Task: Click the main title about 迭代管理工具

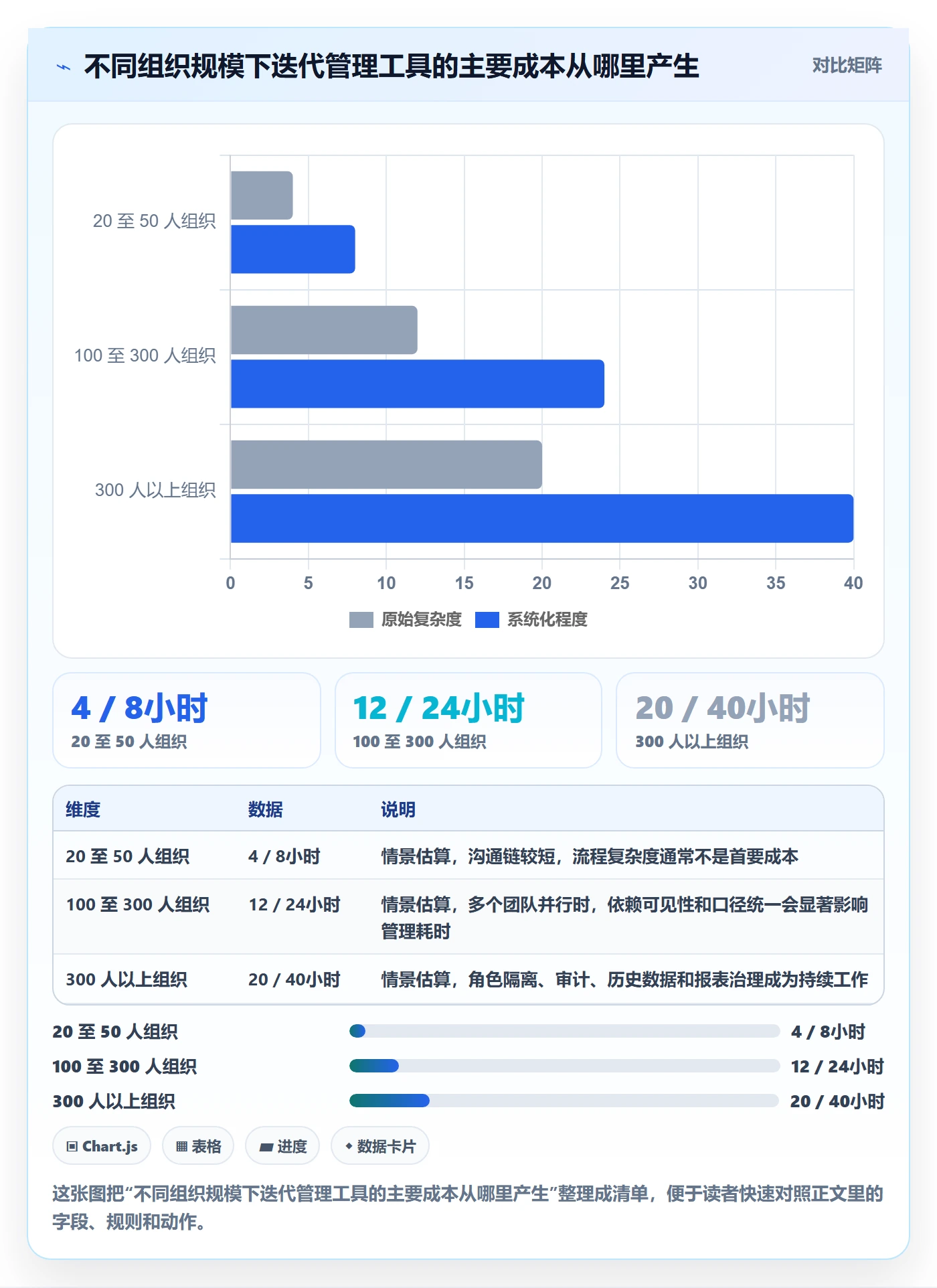Action: pos(392,66)
